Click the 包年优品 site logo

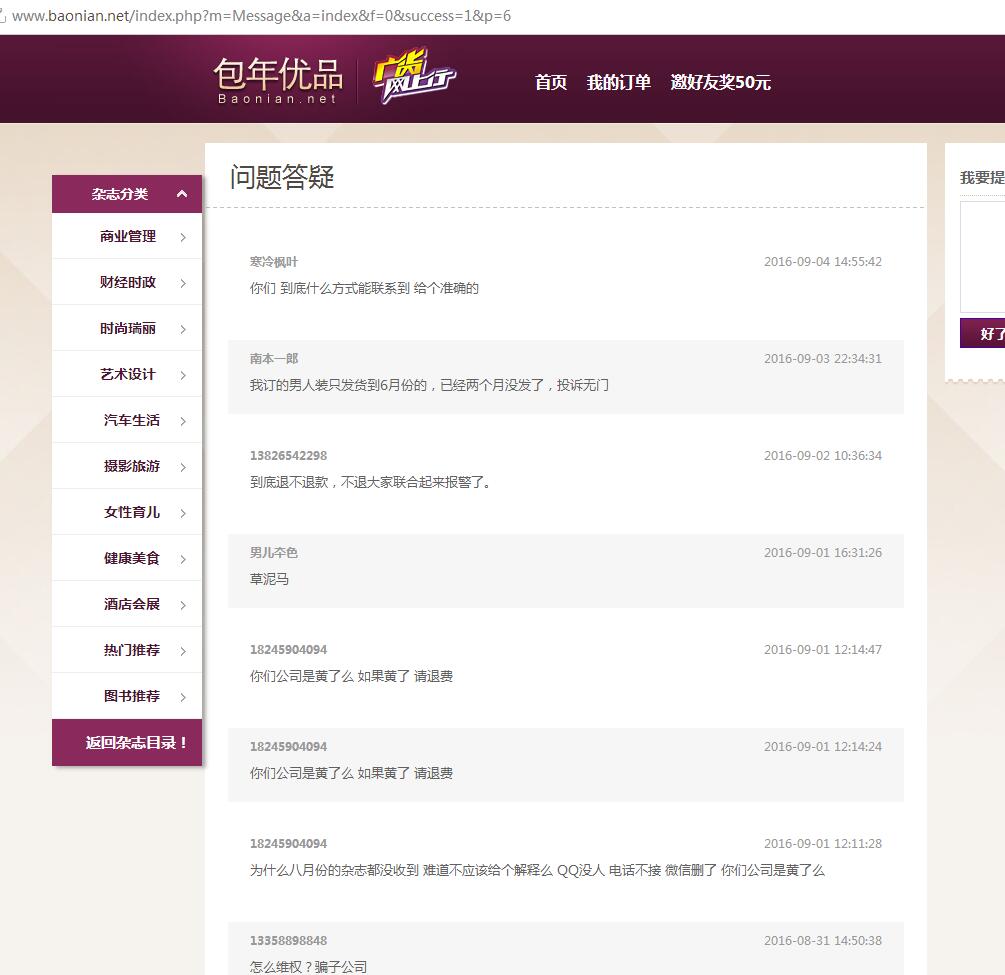[278, 78]
